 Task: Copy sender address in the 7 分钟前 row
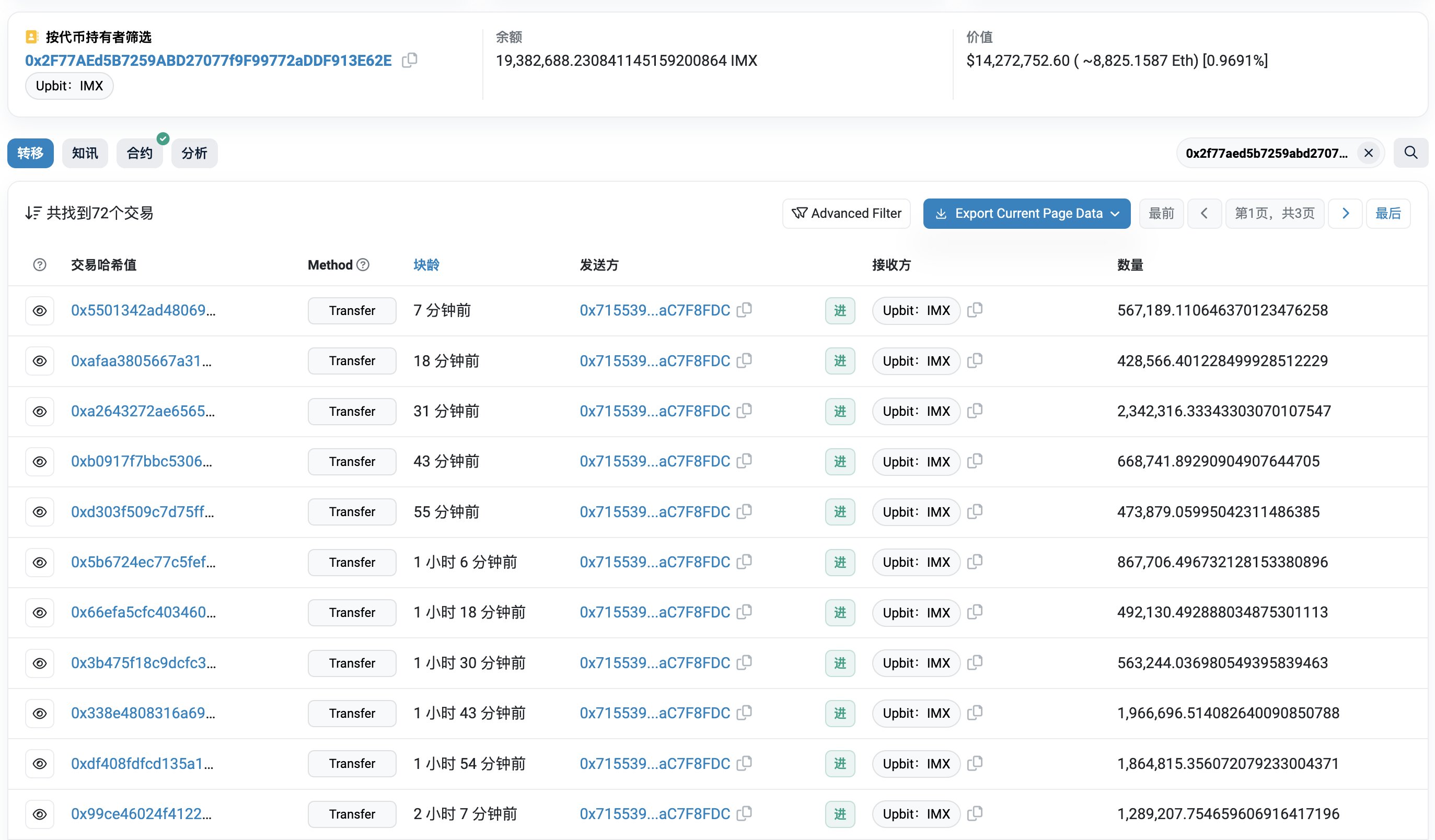coord(744,310)
